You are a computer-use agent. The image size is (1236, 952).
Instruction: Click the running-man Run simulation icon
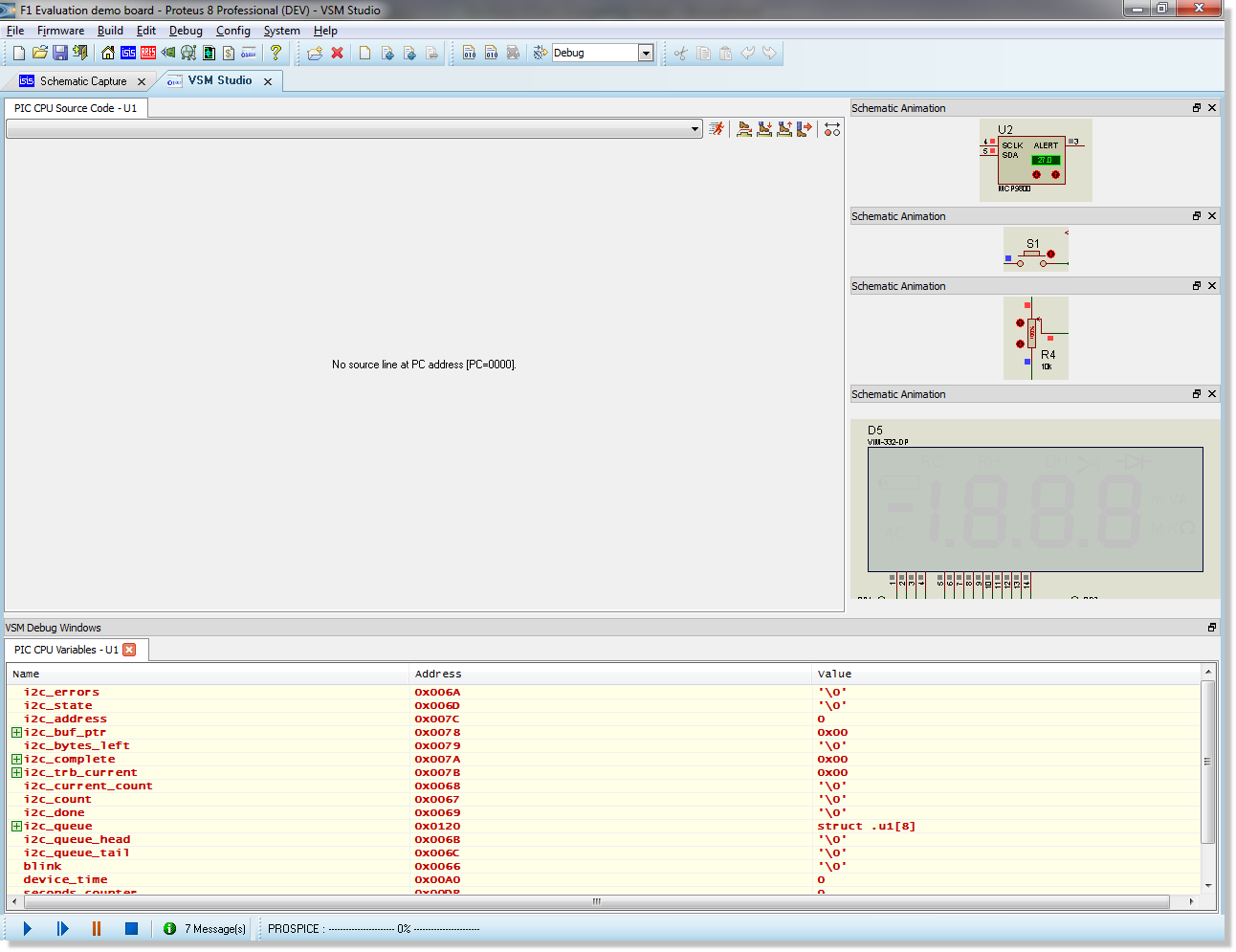717,129
